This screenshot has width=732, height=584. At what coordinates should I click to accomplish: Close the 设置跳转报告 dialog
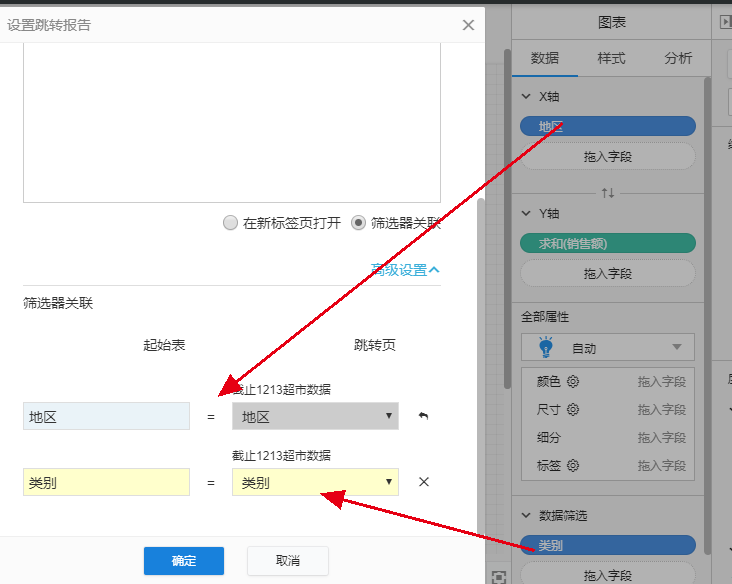468,25
